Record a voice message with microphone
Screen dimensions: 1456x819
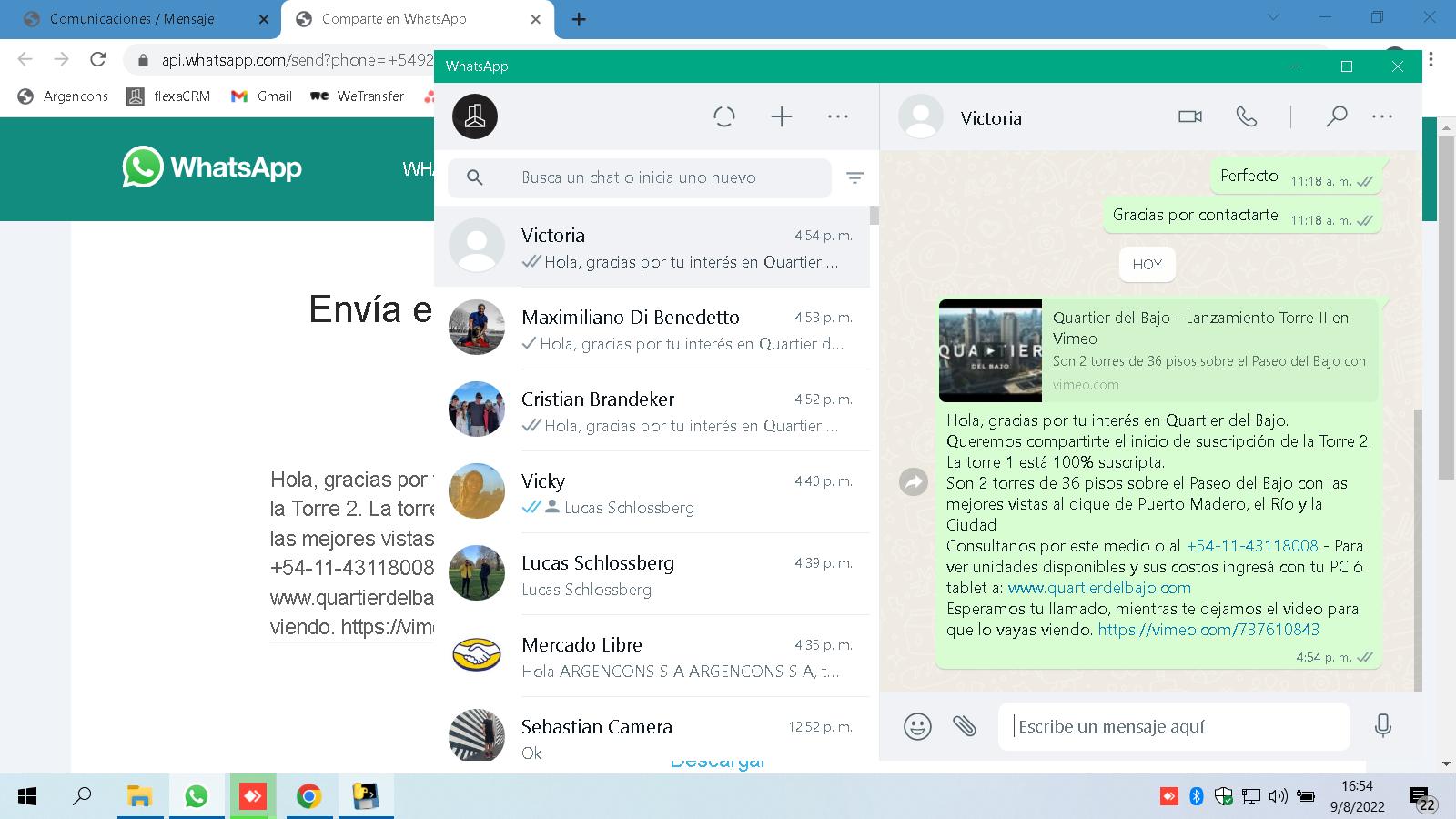(x=1382, y=725)
